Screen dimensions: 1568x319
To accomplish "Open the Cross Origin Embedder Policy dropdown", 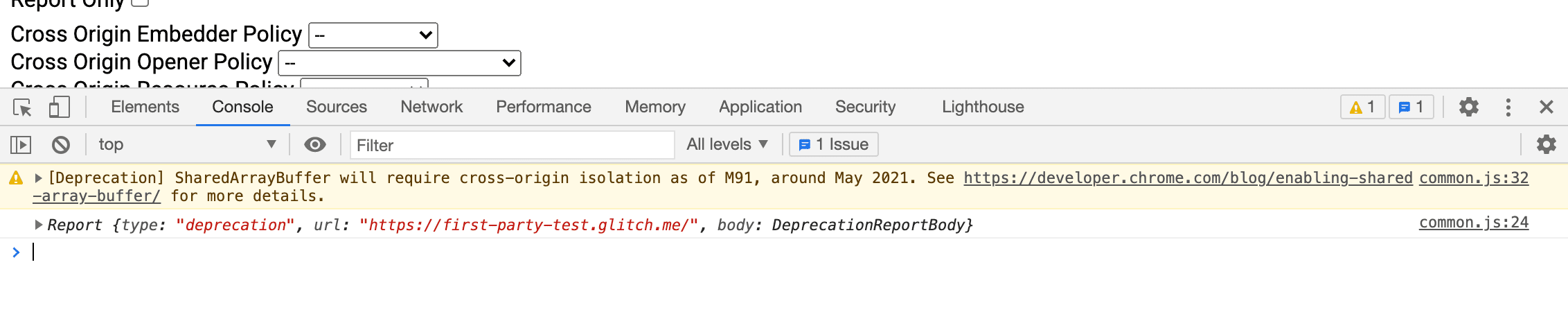I will click(373, 35).
